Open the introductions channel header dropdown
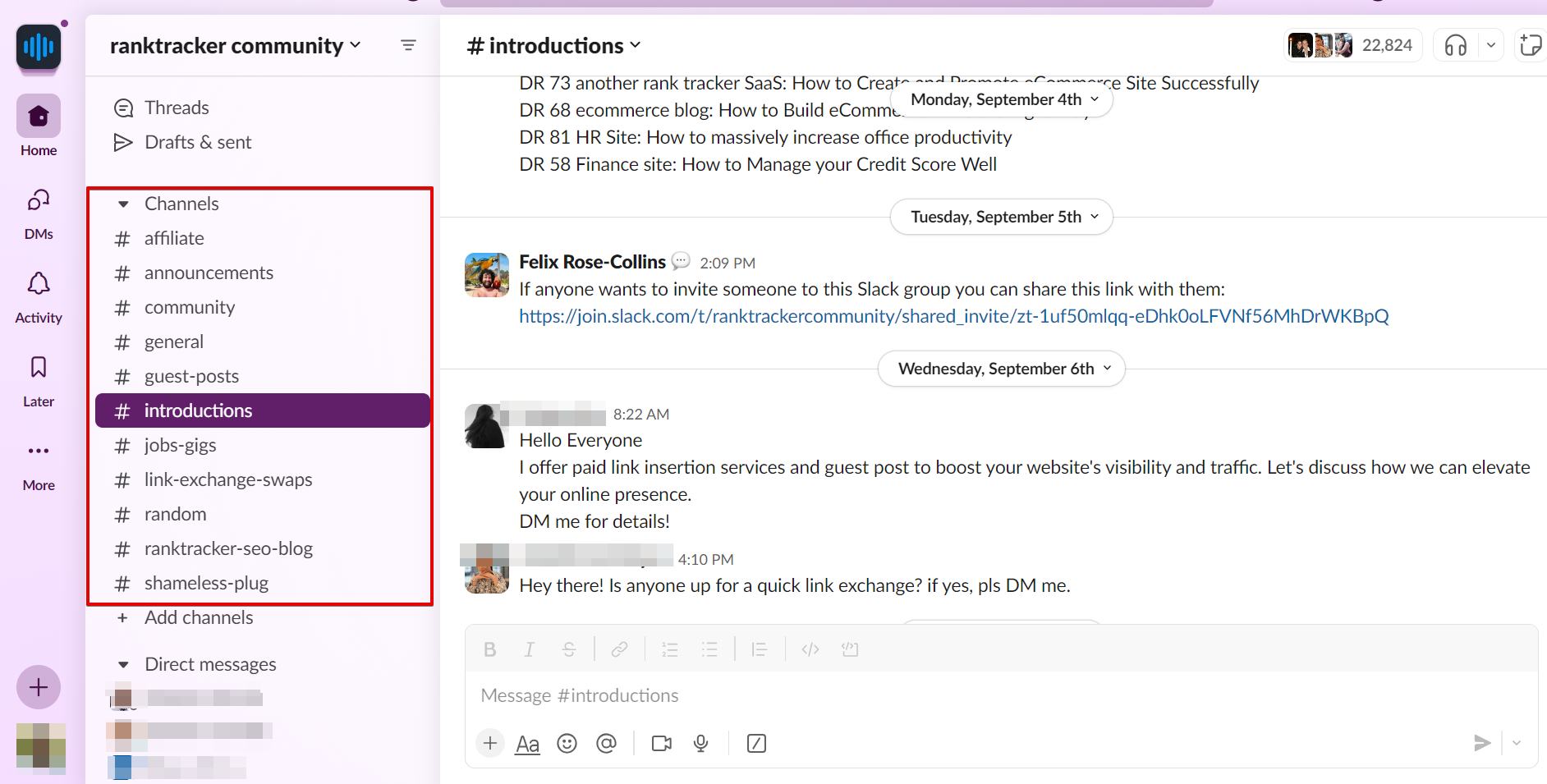1547x784 pixels. pos(553,45)
